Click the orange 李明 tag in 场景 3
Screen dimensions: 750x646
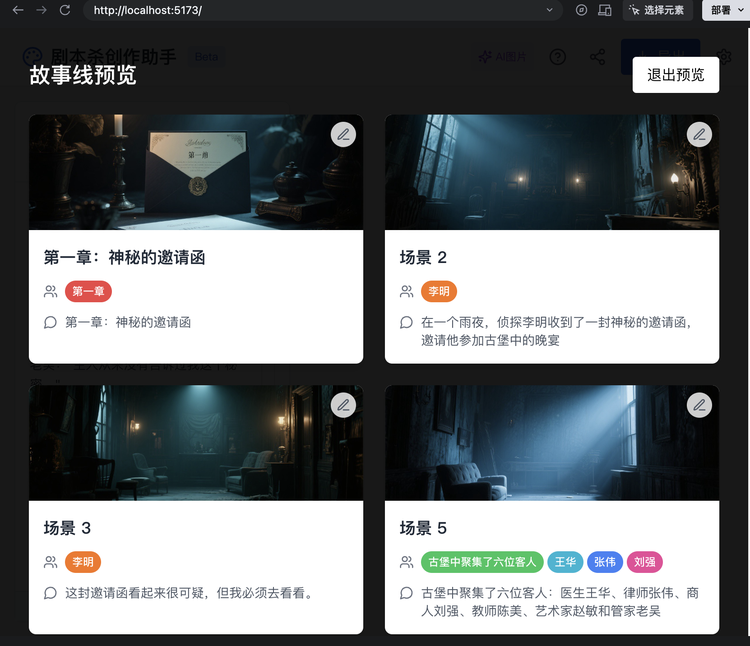tap(83, 562)
